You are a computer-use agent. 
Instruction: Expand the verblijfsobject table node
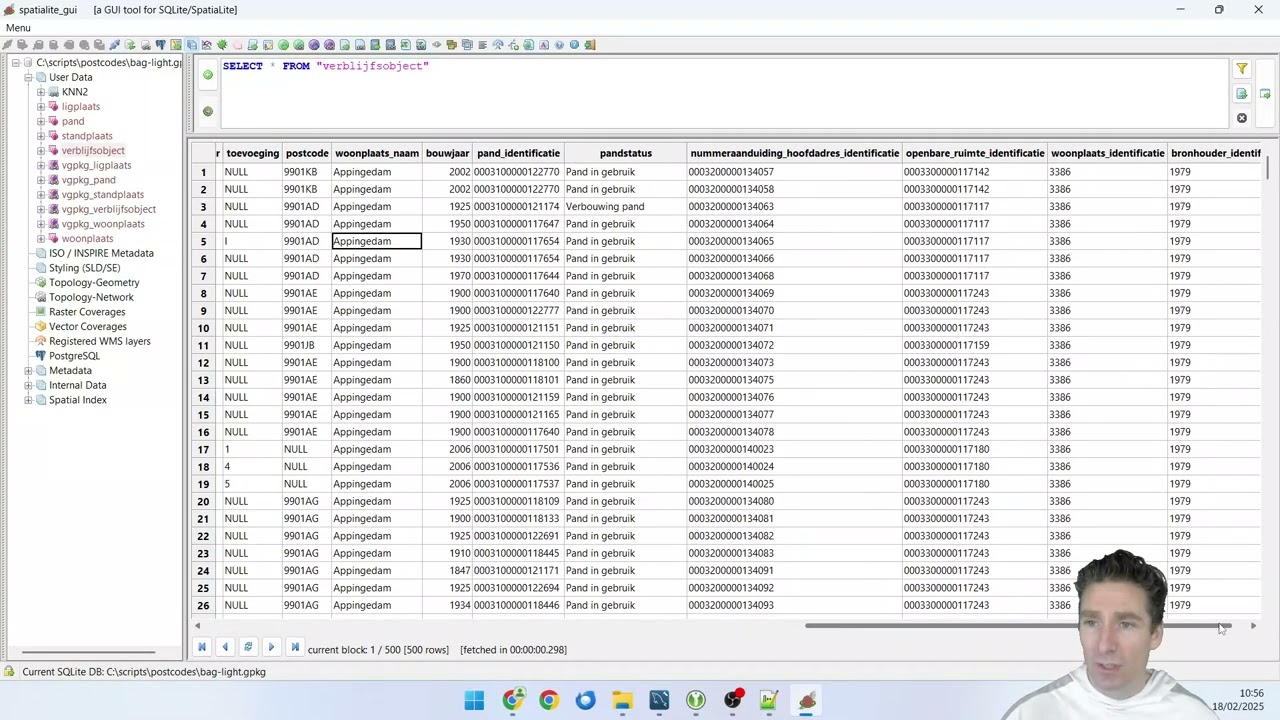point(41,150)
